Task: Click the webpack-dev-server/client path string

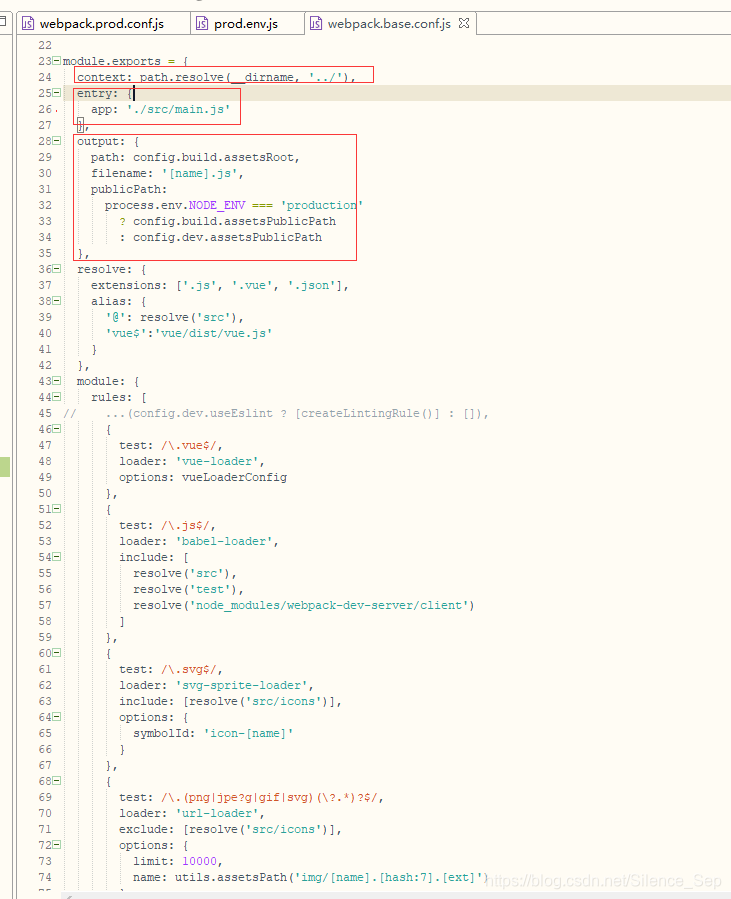Action: 329,605
